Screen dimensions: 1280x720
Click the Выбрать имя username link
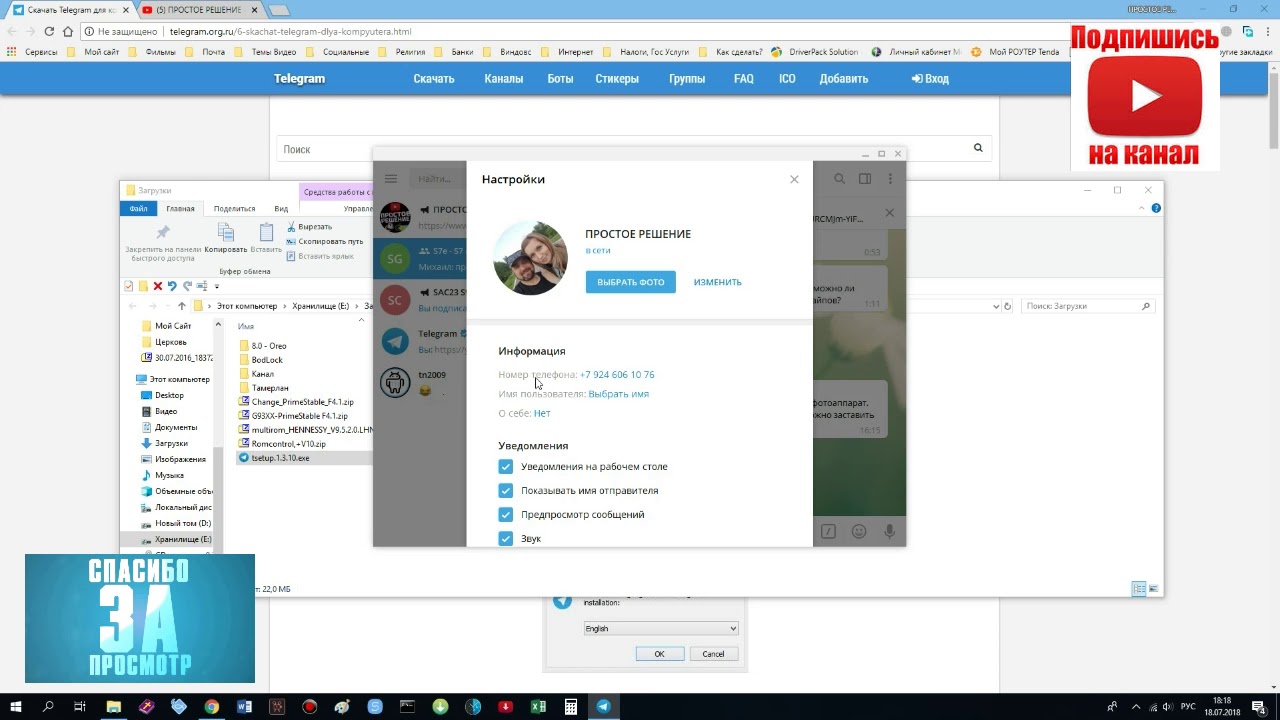click(x=618, y=394)
